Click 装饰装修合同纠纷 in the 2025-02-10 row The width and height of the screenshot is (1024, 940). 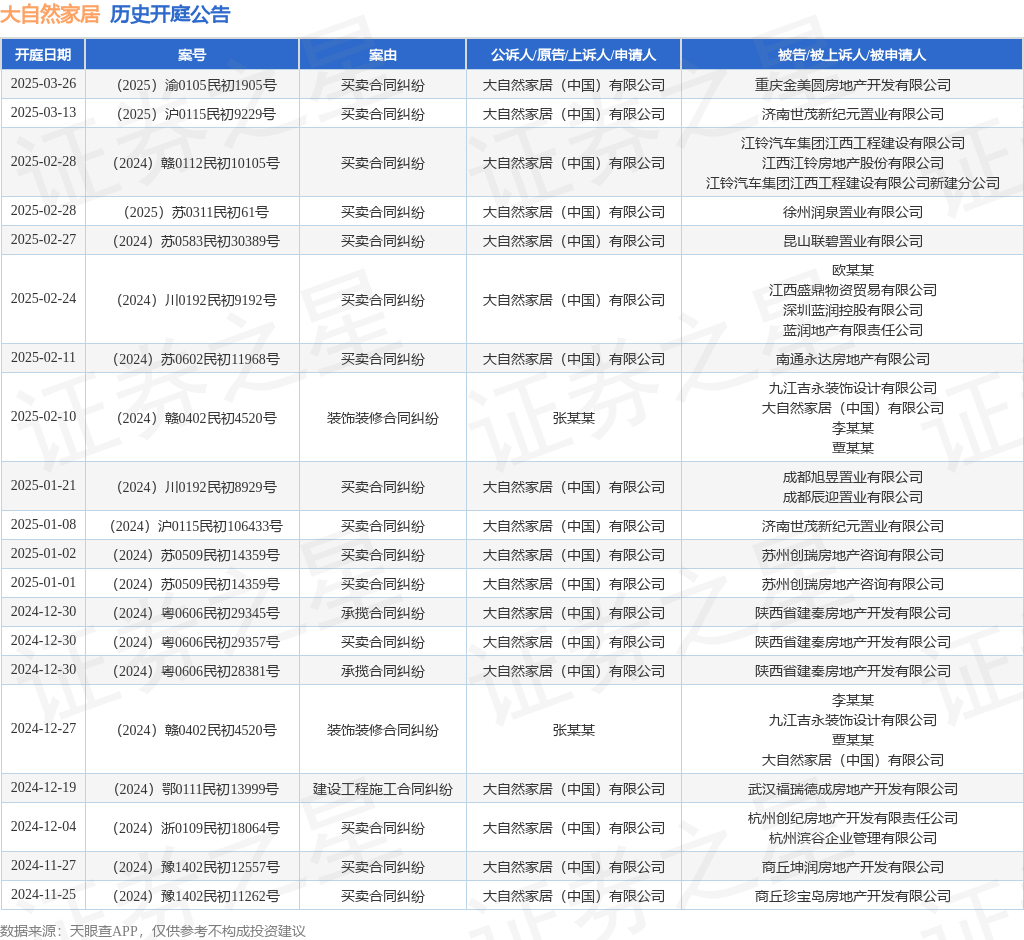(383, 418)
